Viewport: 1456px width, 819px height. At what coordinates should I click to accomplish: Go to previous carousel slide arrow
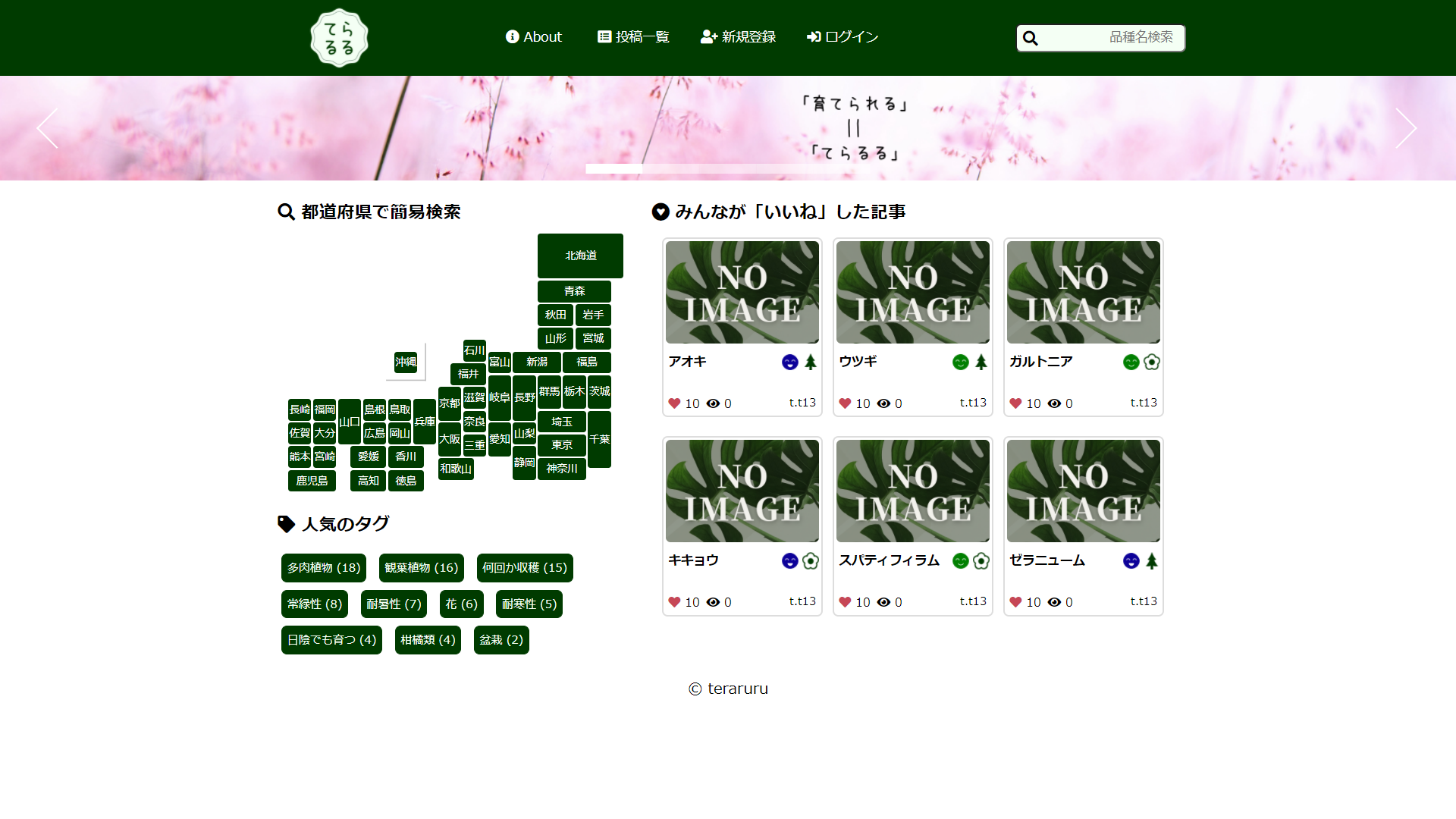pyautogui.click(x=48, y=128)
